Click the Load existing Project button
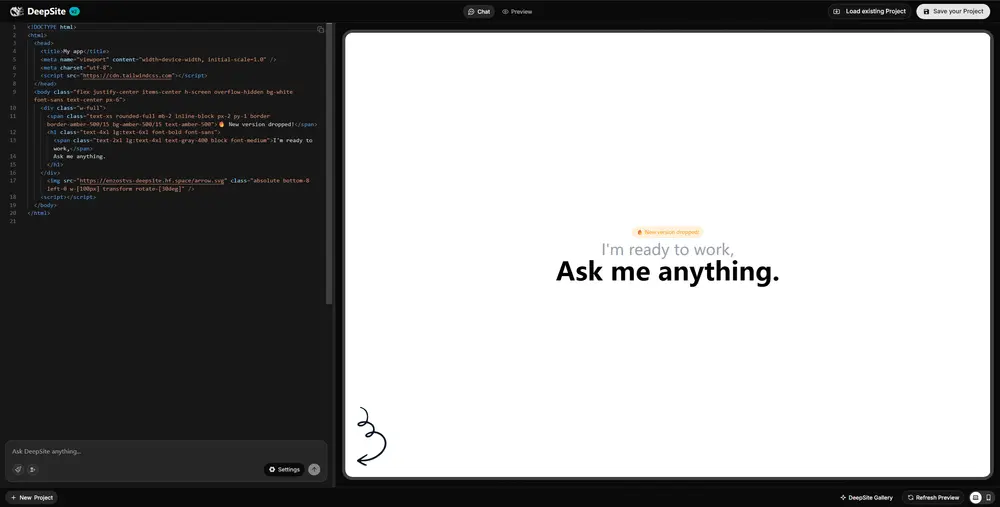Image resolution: width=1000 pixels, height=507 pixels. (x=869, y=11)
